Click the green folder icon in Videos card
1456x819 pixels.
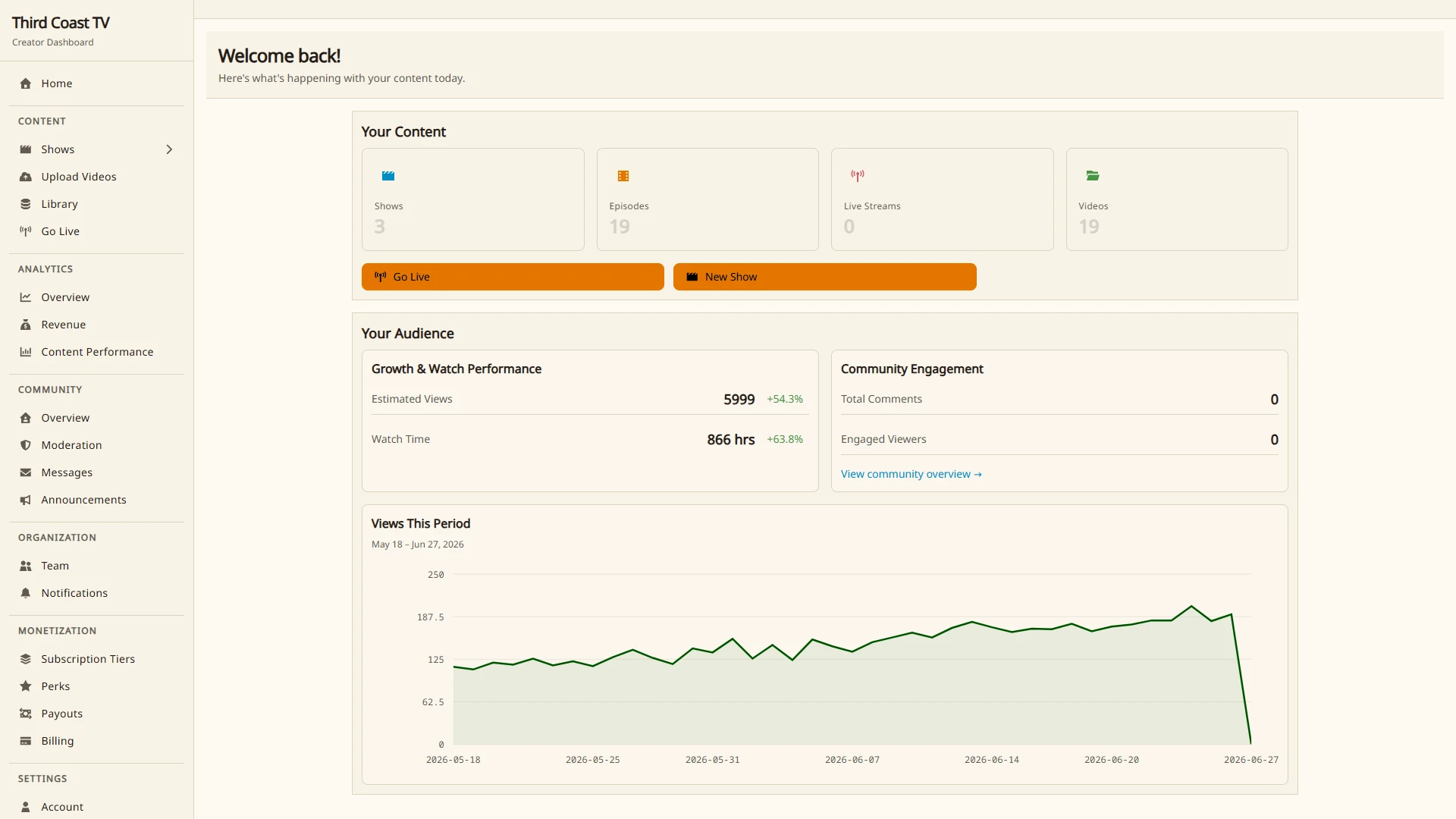[1093, 176]
